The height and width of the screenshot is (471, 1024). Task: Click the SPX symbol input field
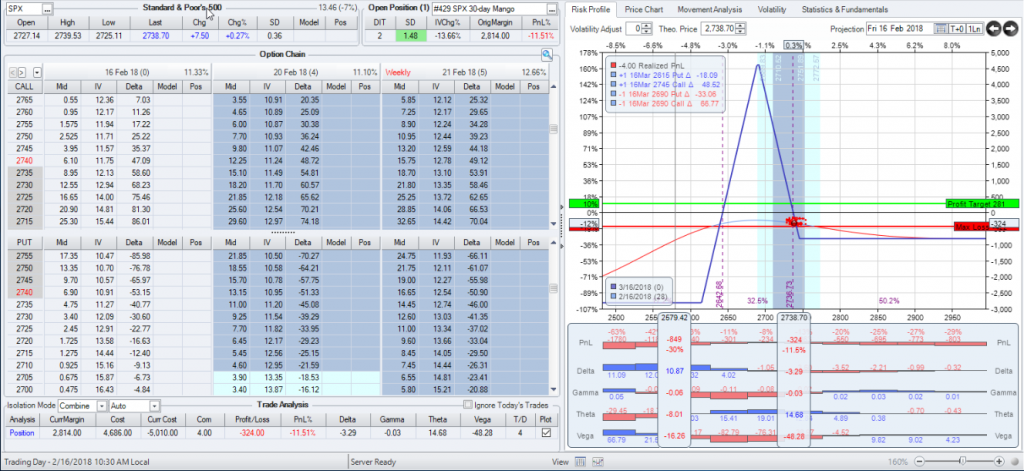pyautogui.click(x=24, y=10)
